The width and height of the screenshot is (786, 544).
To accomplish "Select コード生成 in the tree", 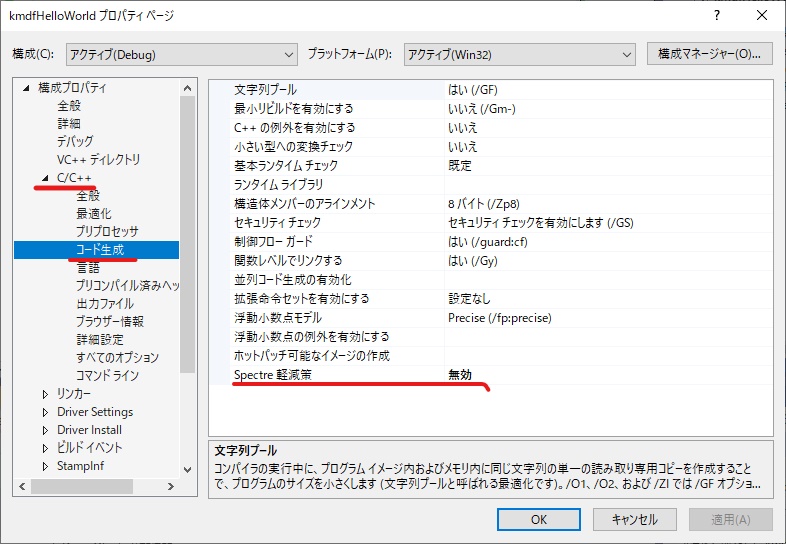I will pyautogui.click(x=100, y=250).
